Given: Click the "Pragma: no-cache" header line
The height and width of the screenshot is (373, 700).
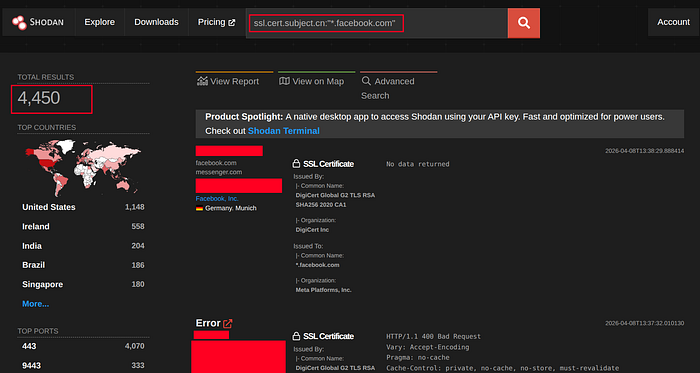Looking at the screenshot, I should [x=417, y=358].
